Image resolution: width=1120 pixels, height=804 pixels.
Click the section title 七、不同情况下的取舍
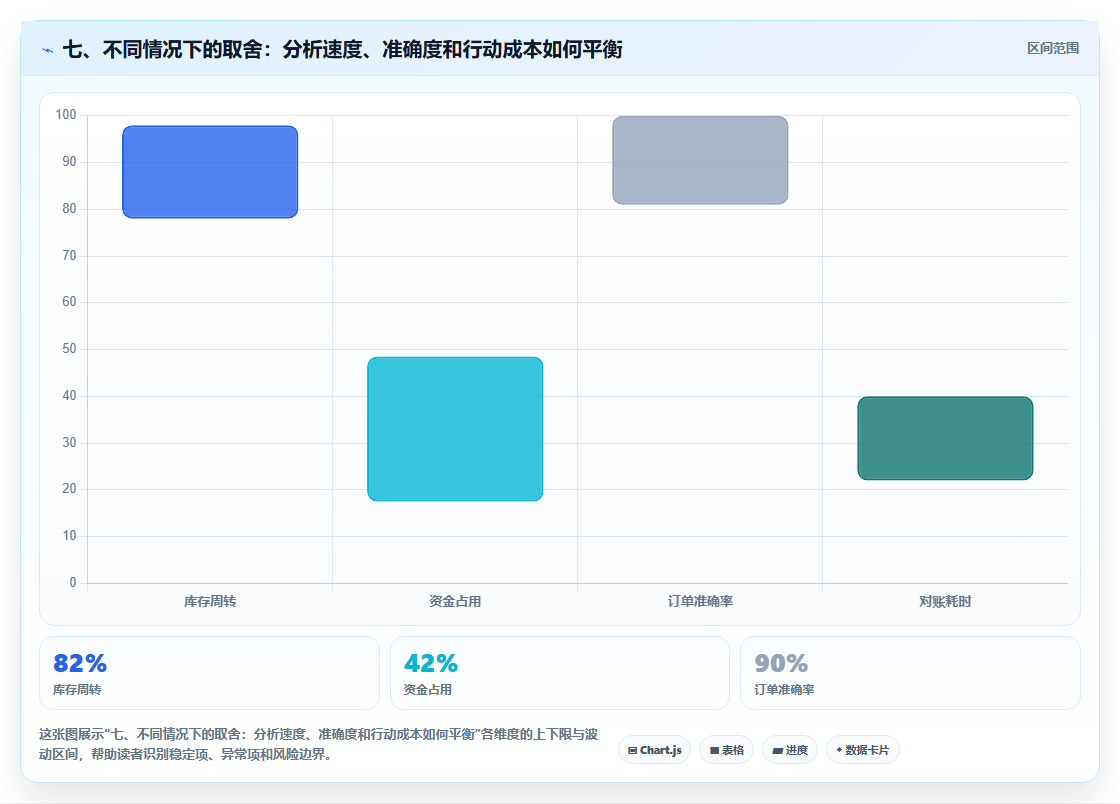343,49
